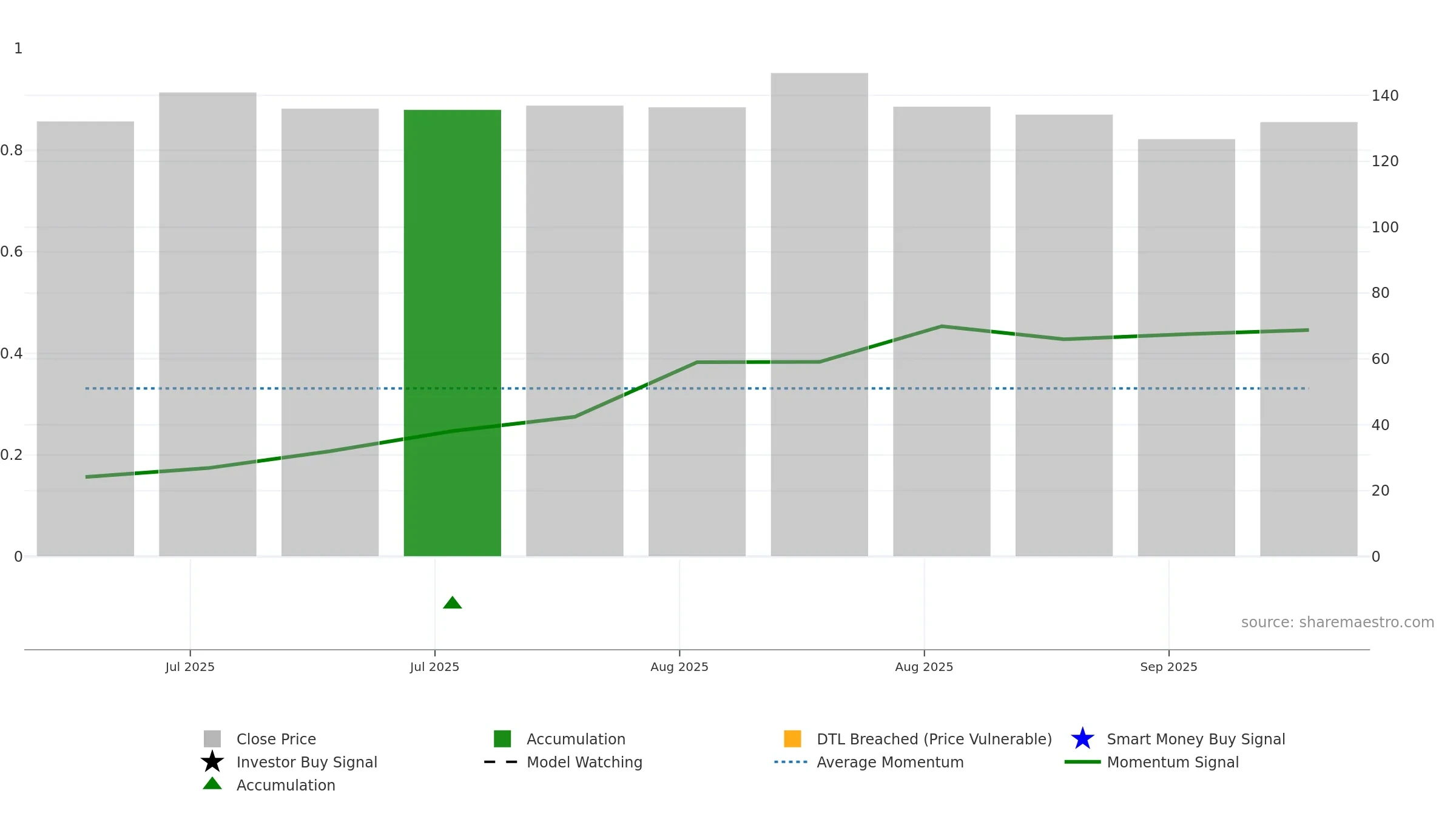Click the dotted Average Momentum legend line
Image resolution: width=1456 pixels, height=819 pixels.
click(x=791, y=762)
